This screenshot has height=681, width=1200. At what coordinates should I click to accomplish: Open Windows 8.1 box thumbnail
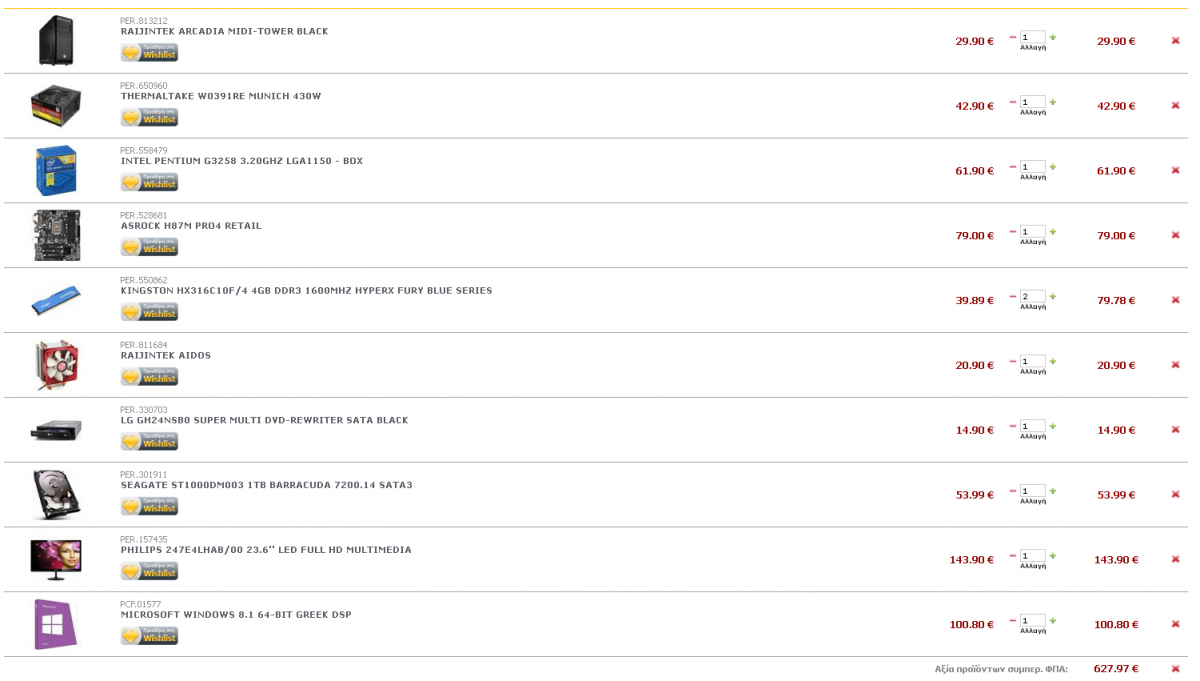click(56, 624)
